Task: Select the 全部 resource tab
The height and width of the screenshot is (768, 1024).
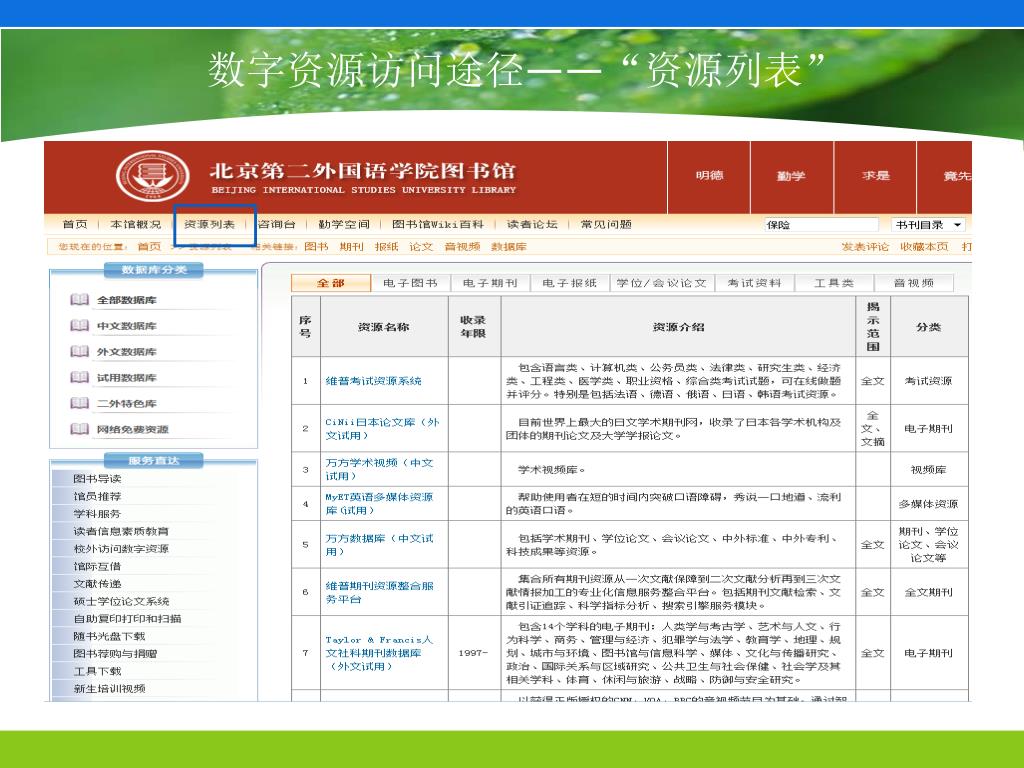Action: point(330,283)
